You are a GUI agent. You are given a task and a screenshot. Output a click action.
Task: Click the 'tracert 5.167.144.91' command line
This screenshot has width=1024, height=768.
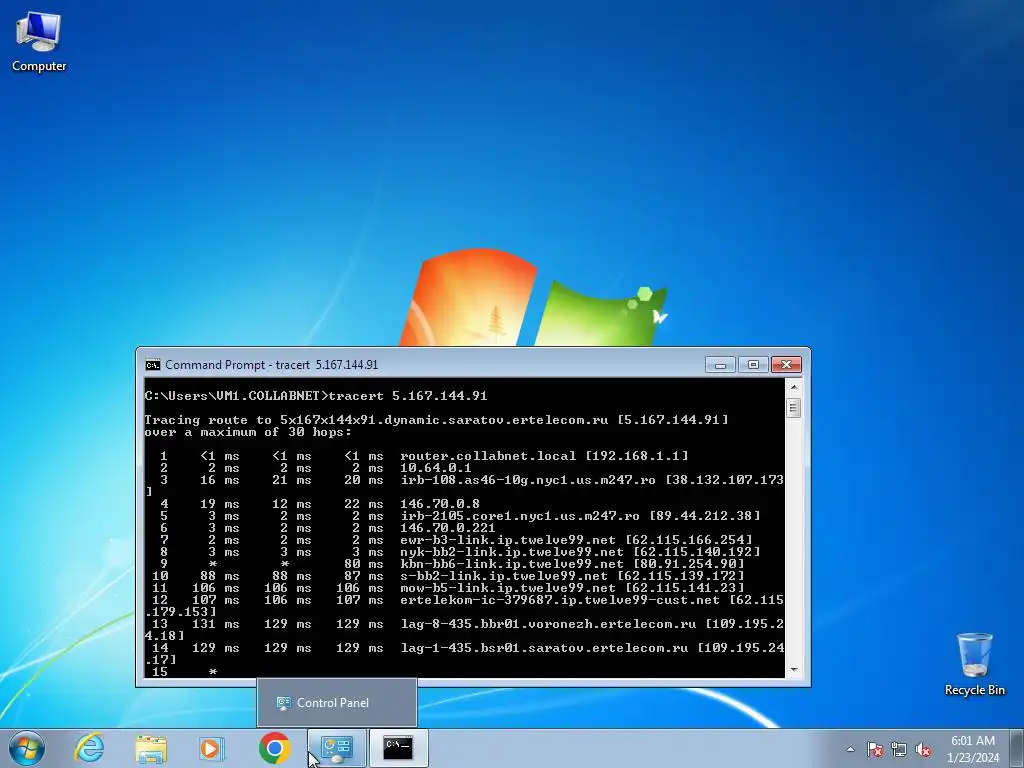tap(408, 396)
